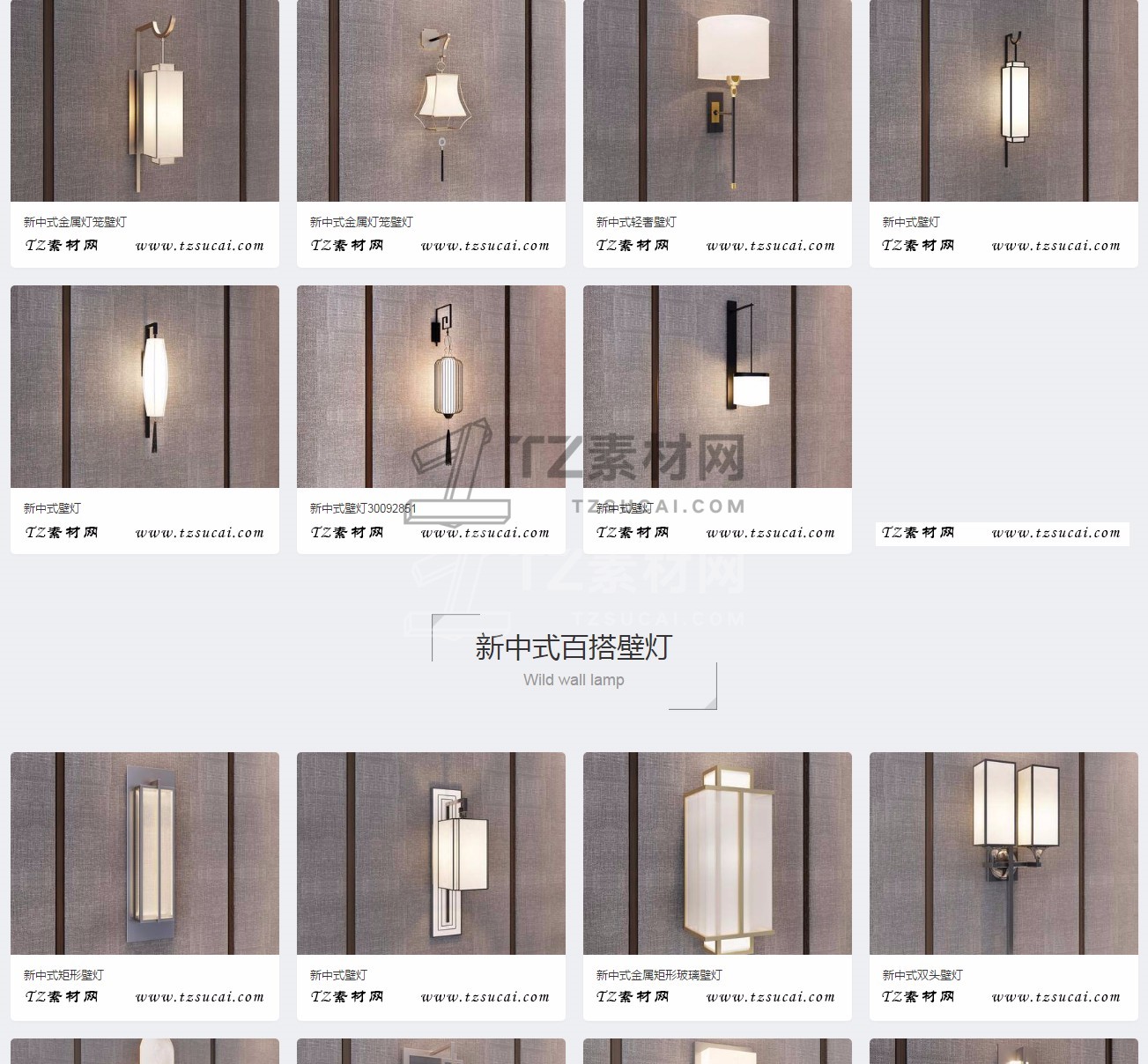This screenshot has height=1064, width=1148.
Task: Select the 新中式壁灯30092851 striped lantern thumbnail
Action: (x=431, y=387)
